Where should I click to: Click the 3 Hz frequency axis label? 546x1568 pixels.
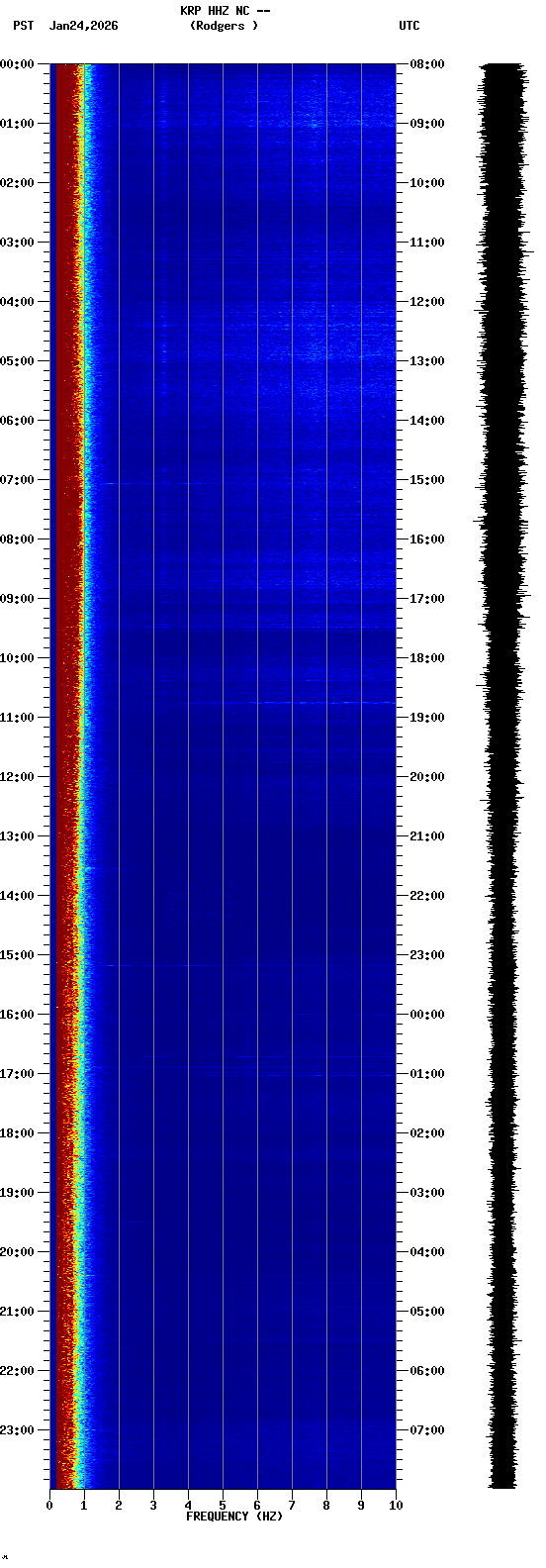click(153, 1506)
